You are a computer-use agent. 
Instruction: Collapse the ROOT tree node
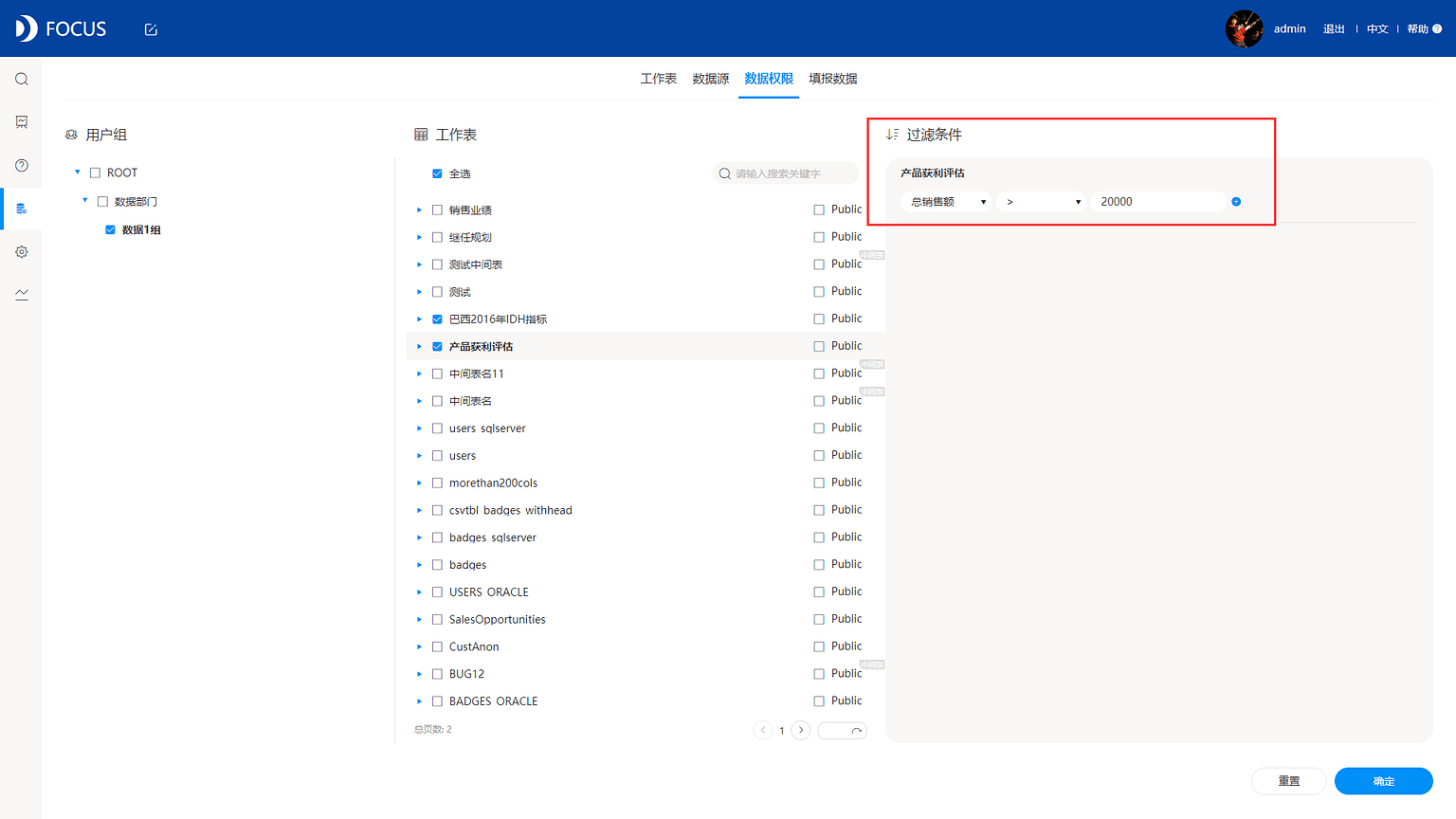pyautogui.click(x=78, y=173)
